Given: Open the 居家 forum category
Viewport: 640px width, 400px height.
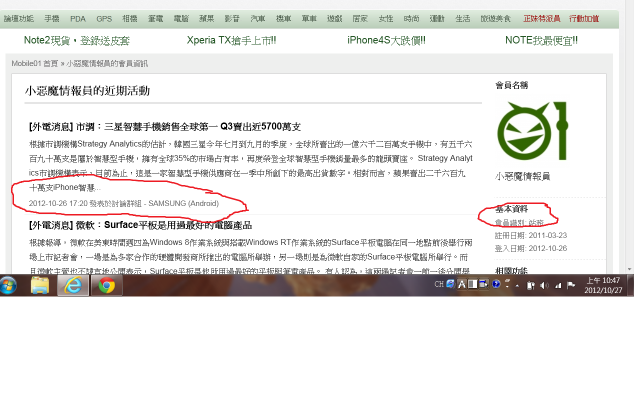Looking at the screenshot, I should click(x=360, y=19).
